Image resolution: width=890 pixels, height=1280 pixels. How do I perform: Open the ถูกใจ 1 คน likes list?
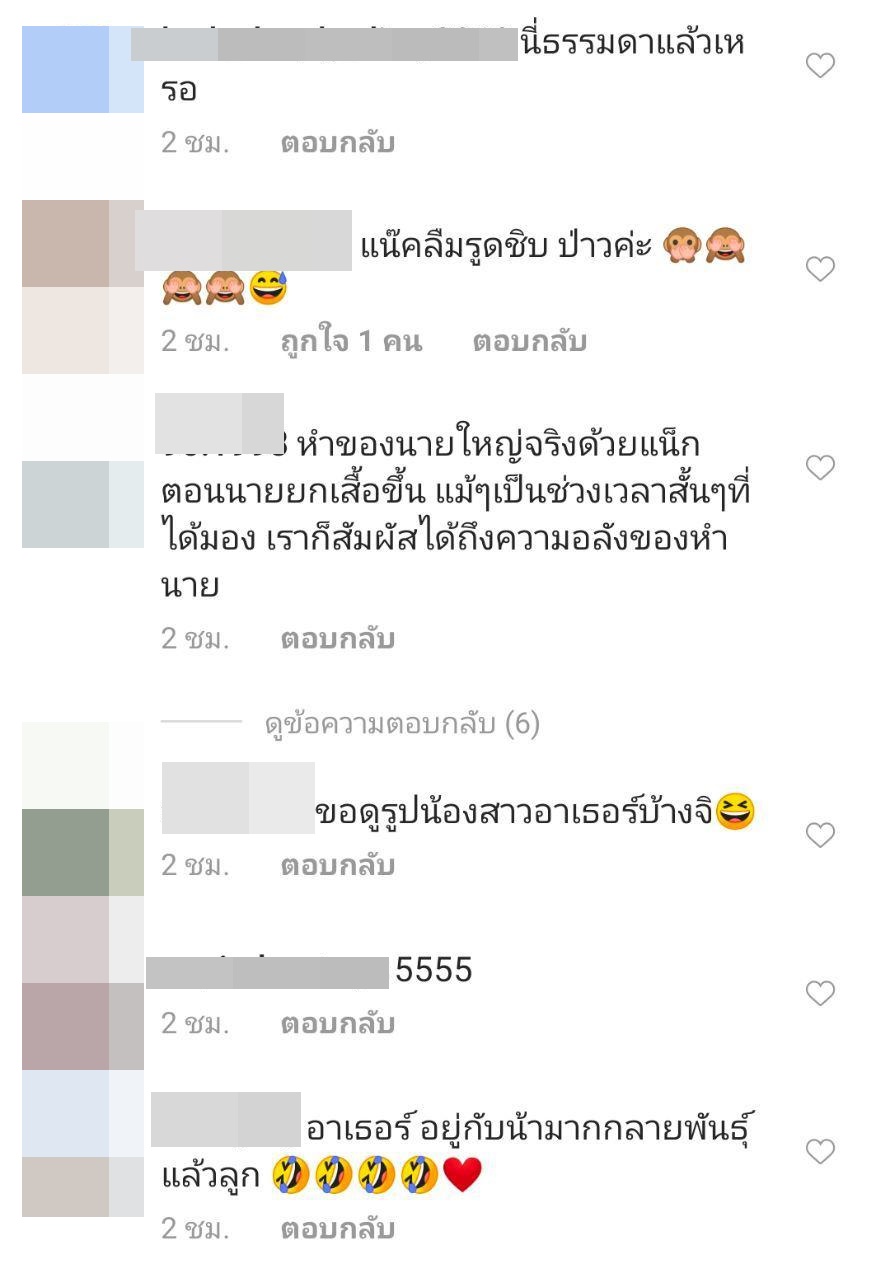[x=351, y=342]
